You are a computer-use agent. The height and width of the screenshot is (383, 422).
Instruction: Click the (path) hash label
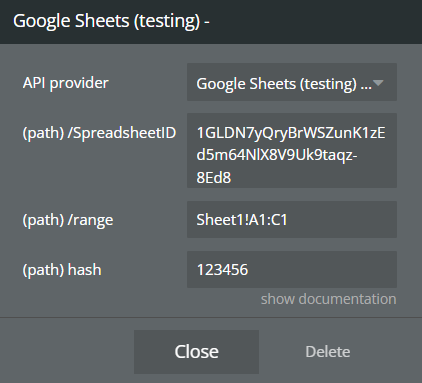point(62,270)
